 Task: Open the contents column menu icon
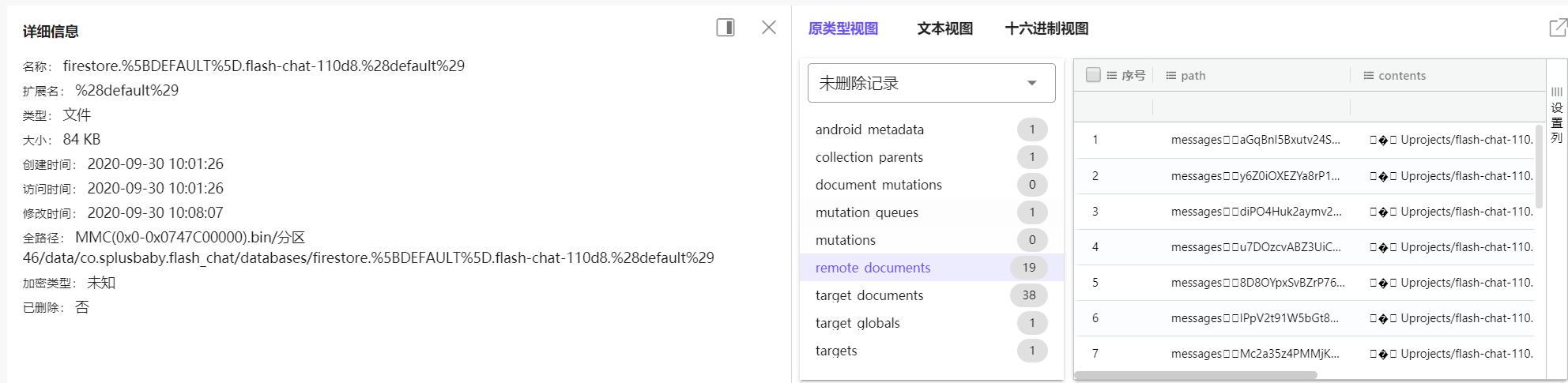pos(1368,76)
